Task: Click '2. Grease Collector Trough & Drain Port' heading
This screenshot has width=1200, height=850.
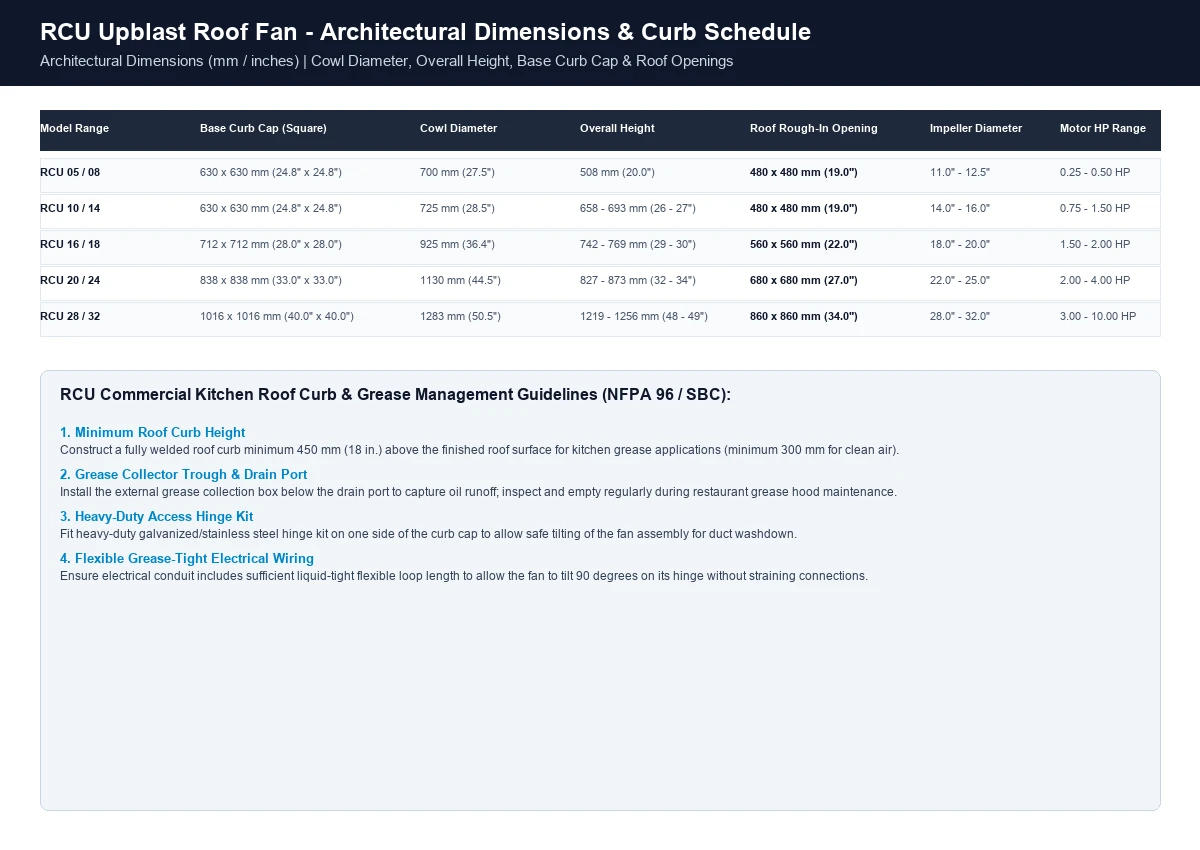Action: pos(183,475)
